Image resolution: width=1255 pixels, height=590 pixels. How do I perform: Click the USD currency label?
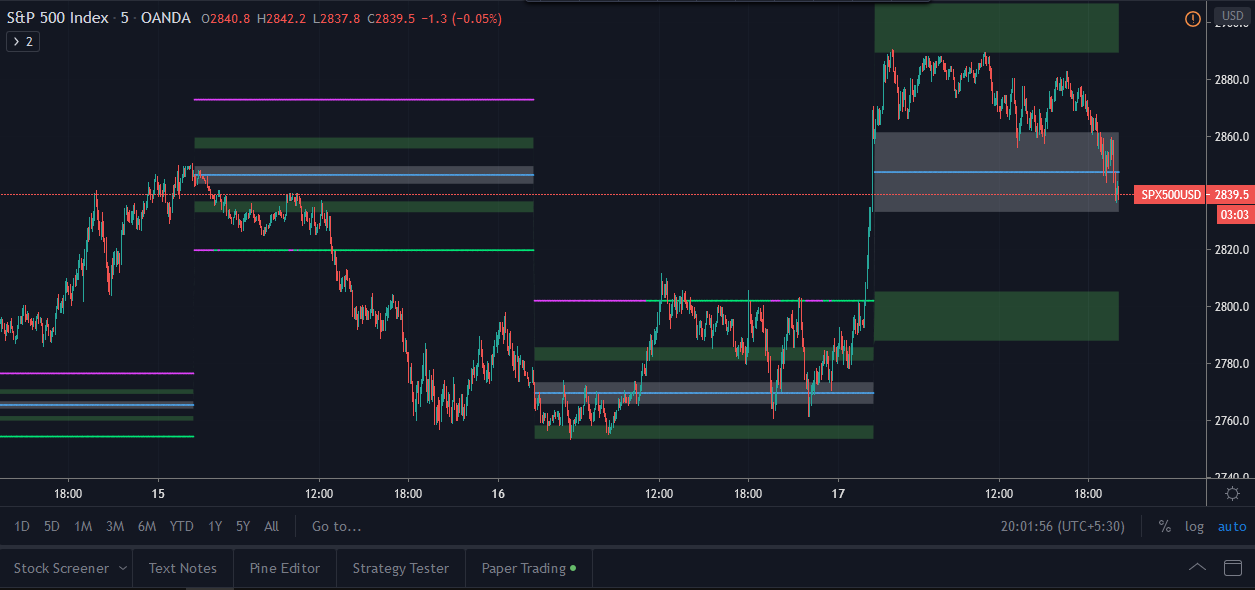[x=1231, y=16]
